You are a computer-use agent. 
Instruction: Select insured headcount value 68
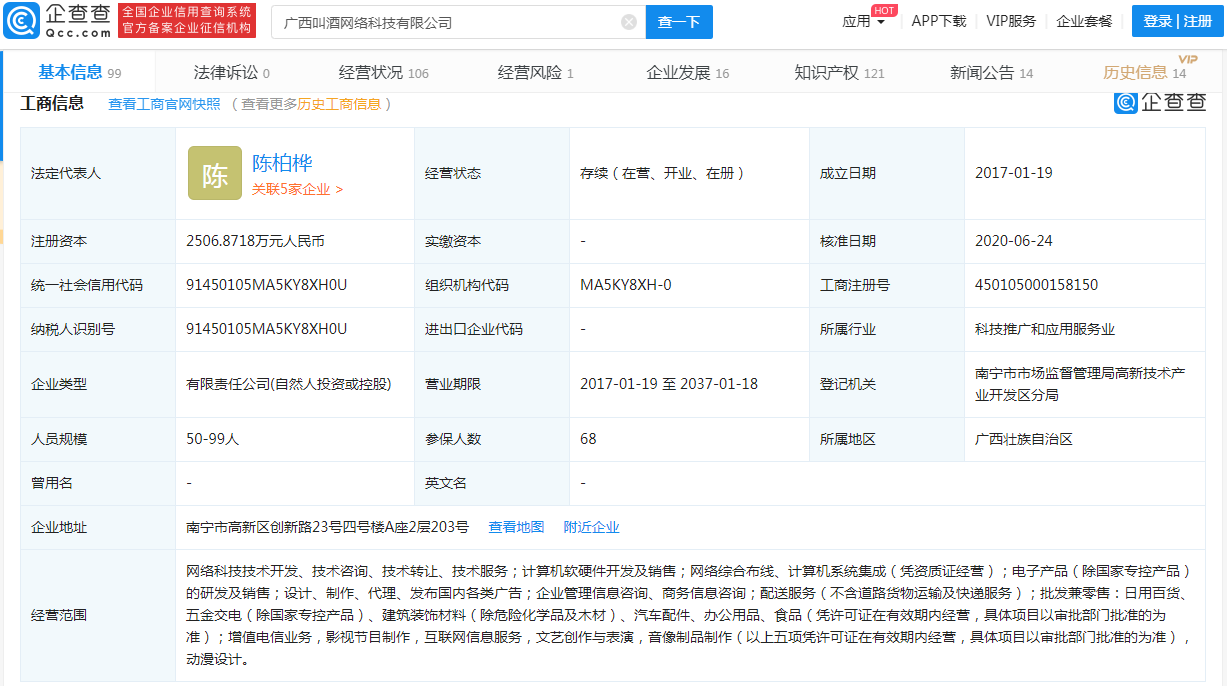pyautogui.click(x=588, y=439)
